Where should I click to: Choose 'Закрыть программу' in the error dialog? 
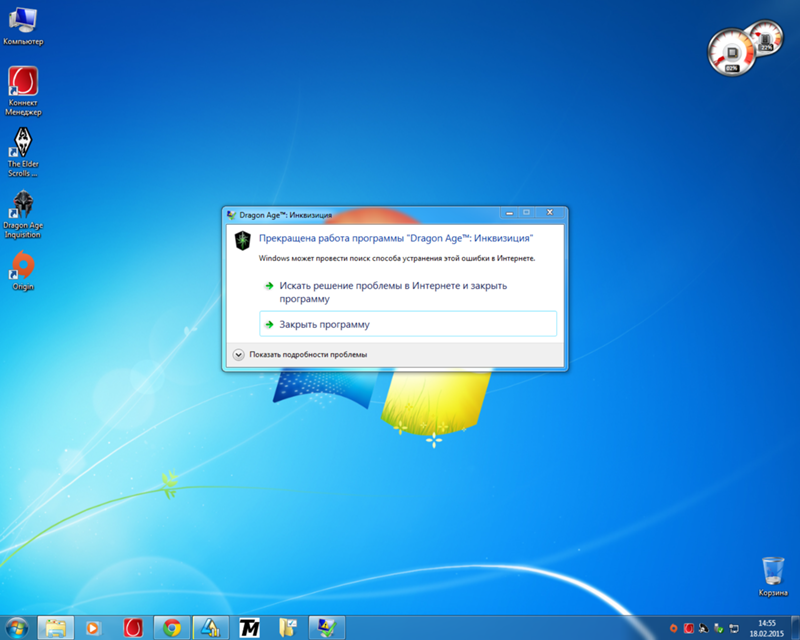tap(408, 324)
